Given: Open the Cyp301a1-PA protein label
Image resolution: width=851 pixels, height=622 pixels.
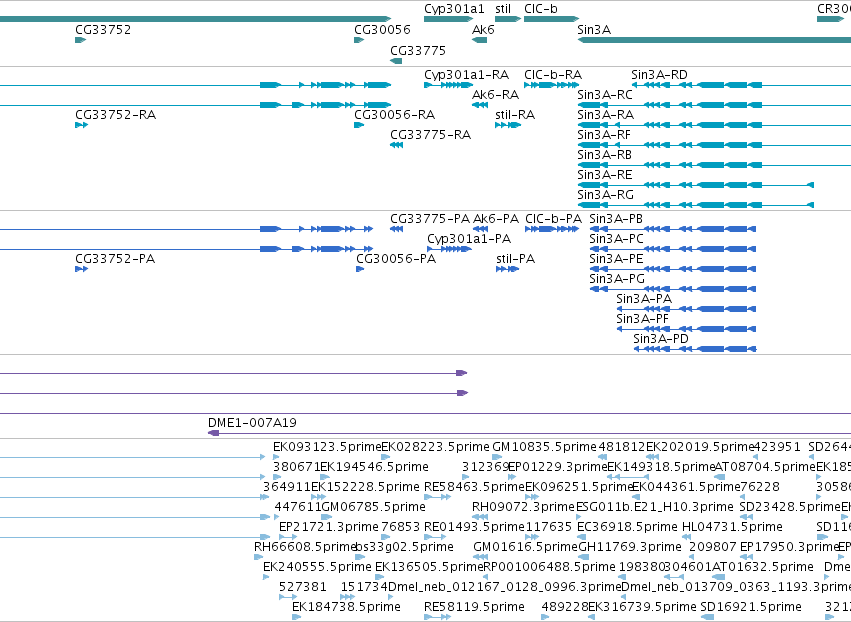Looking at the screenshot, I should [x=469, y=239].
